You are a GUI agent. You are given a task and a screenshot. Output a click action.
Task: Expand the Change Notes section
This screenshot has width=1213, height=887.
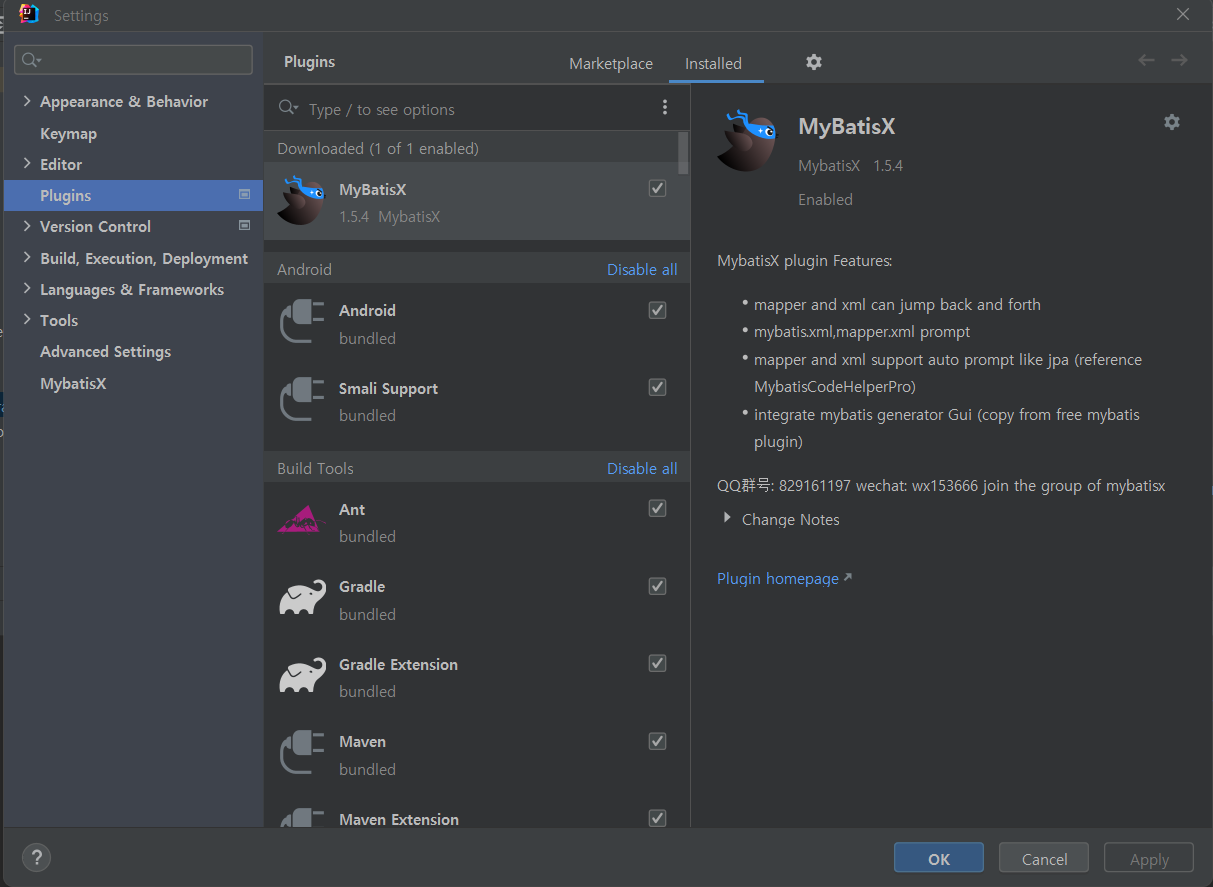tap(727, 518)
